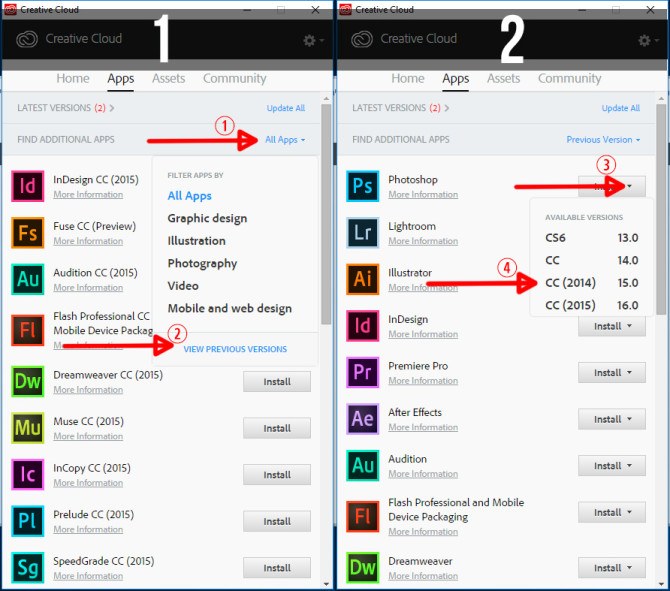
Task: Click Update All in window 2
Action: 620,108
